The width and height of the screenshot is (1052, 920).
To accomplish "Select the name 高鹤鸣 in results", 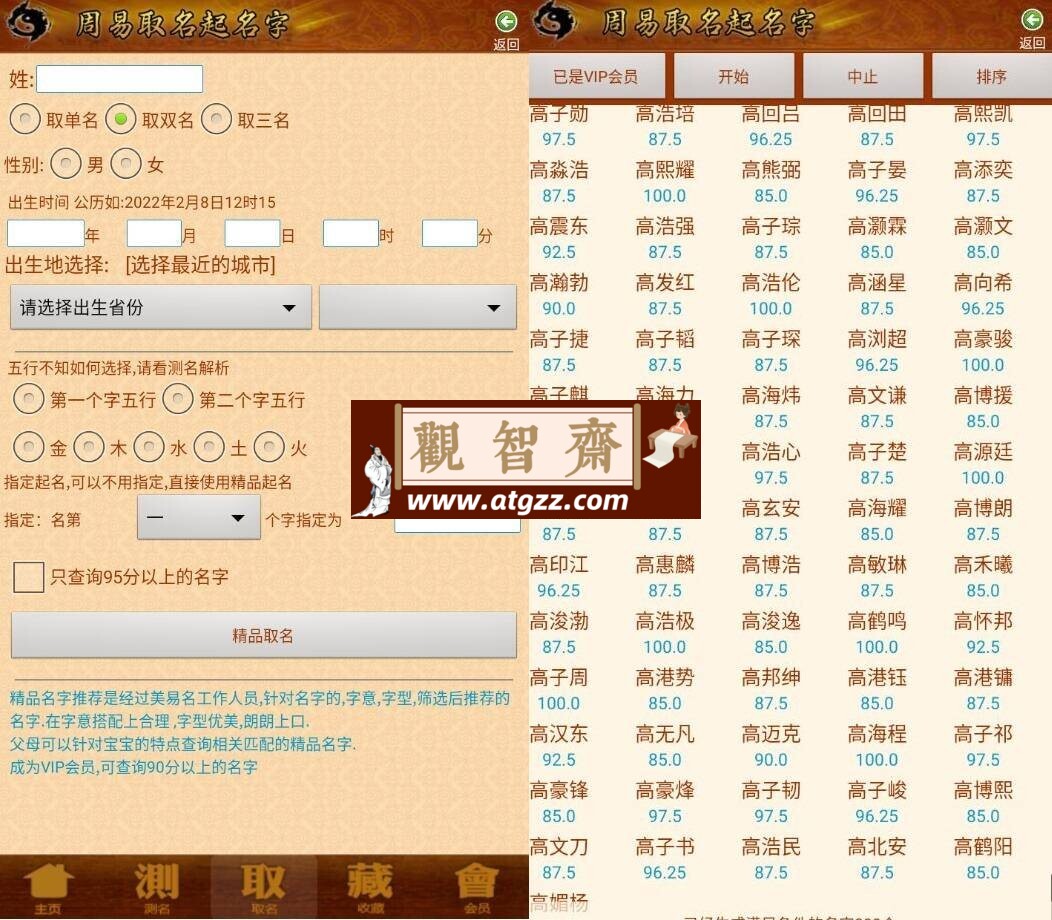I will pos(877,621).
